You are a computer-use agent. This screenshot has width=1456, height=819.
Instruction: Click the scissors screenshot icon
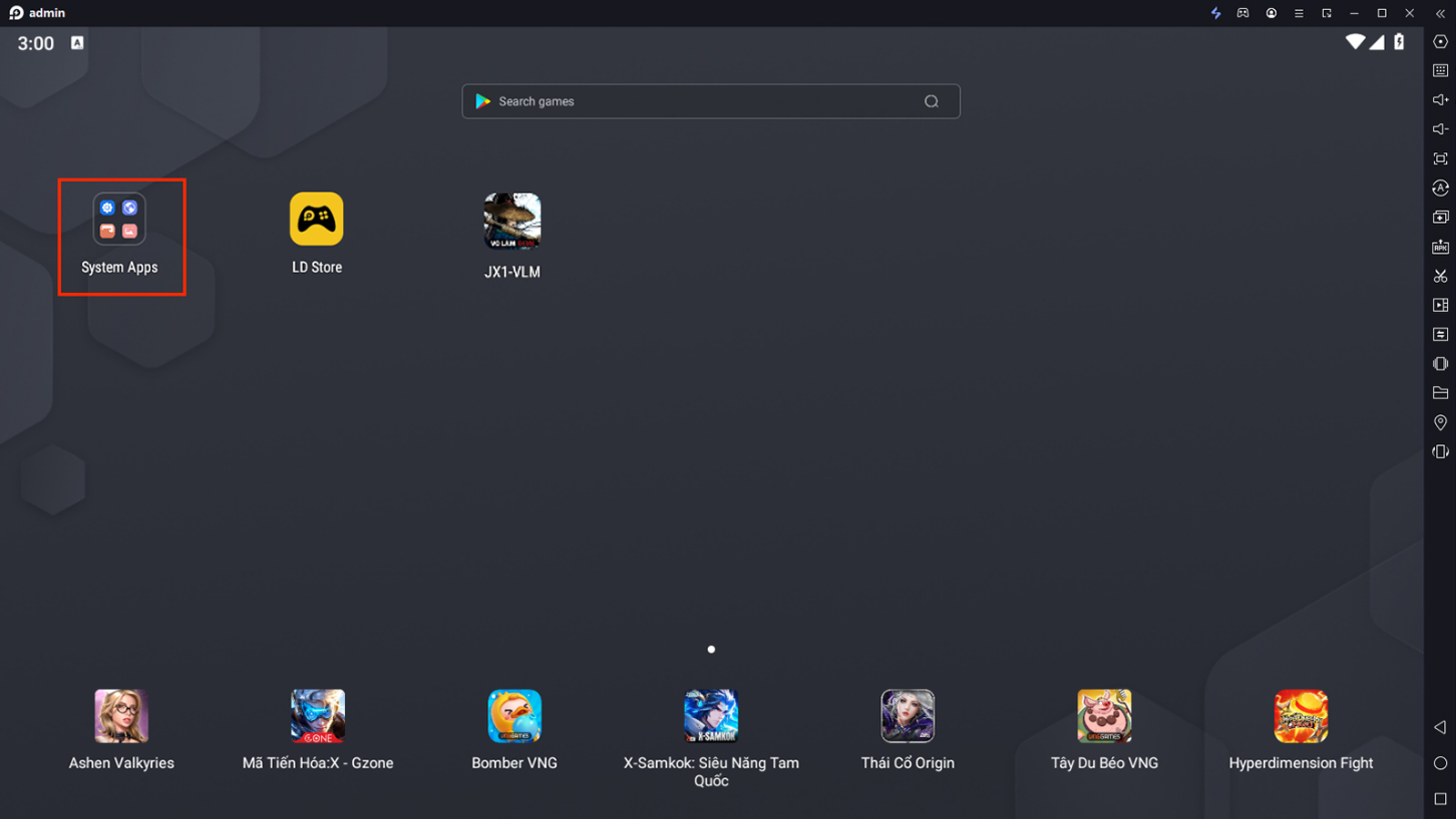click(x=1441, y=276)
